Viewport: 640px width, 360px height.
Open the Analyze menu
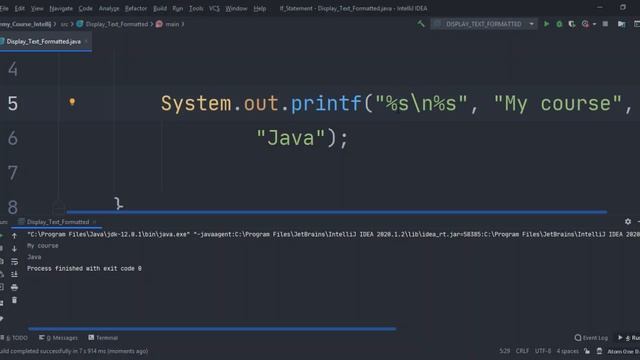click(x=109, y=8)
